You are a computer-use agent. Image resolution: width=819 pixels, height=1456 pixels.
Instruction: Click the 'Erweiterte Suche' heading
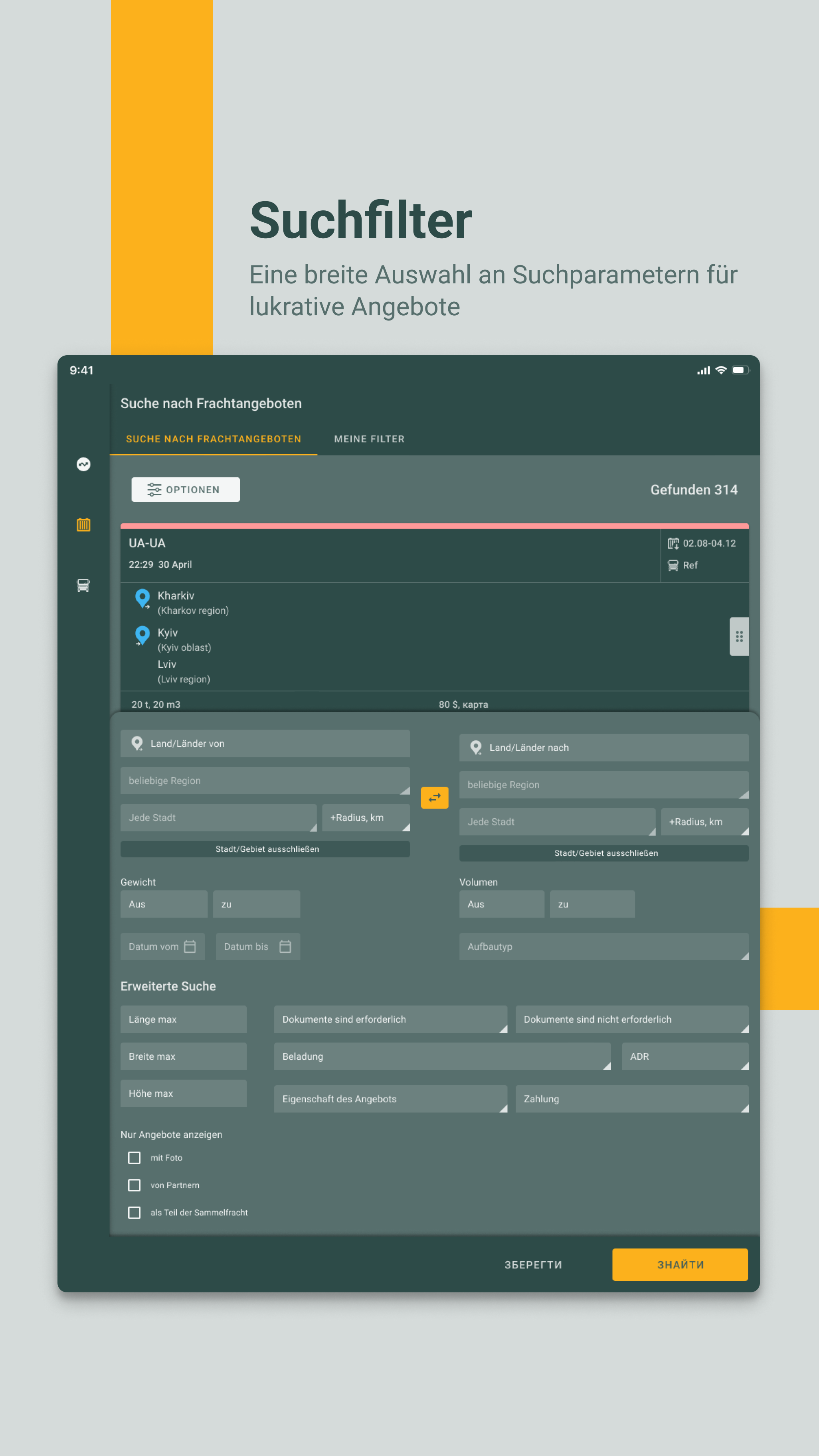[x=168, y=986]
